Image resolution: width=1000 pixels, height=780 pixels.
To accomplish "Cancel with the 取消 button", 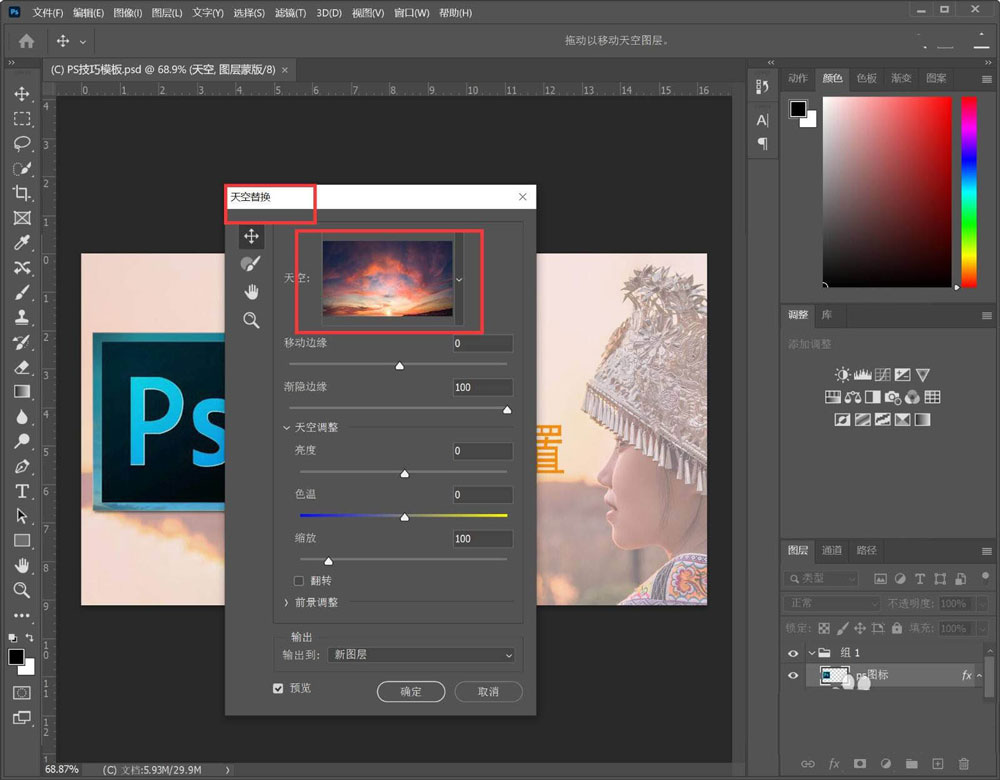I will (x=489, y=691).
